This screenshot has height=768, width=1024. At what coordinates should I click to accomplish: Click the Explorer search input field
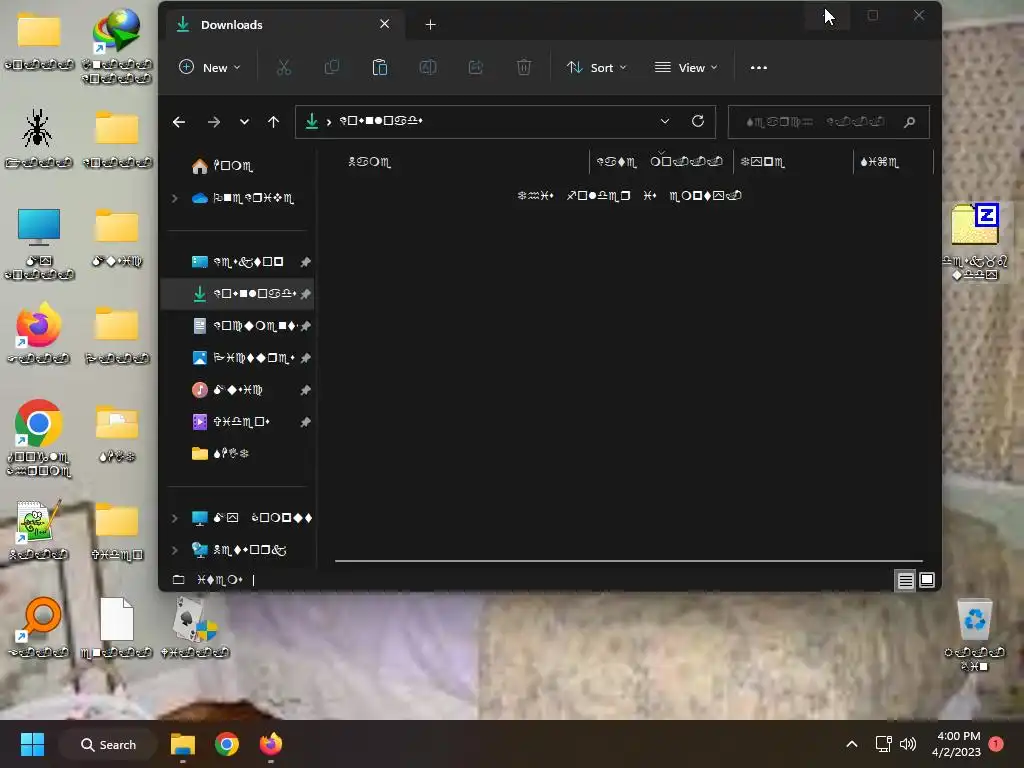[x=829, y=122]
